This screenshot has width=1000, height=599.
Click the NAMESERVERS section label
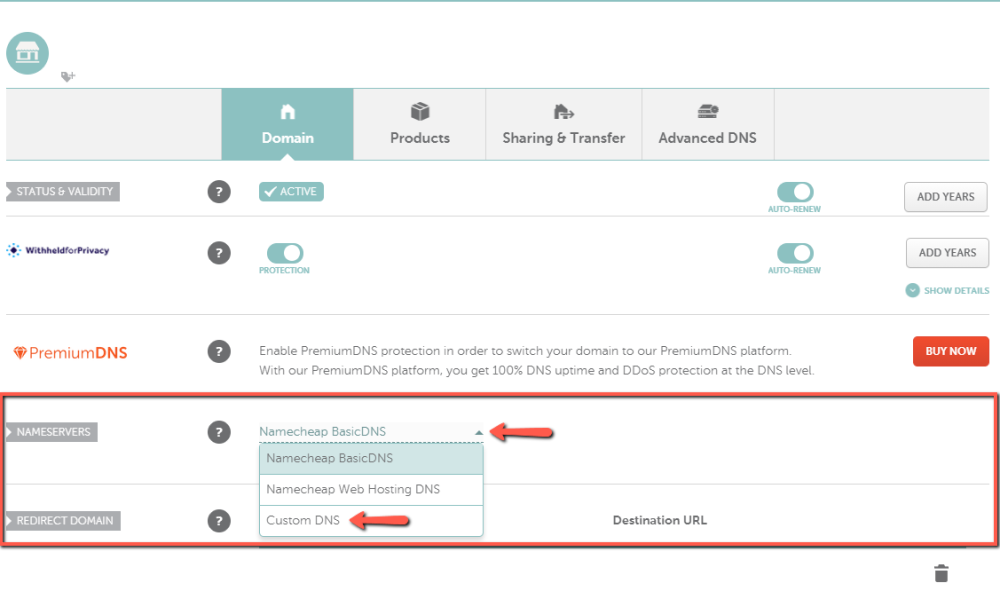52,432
